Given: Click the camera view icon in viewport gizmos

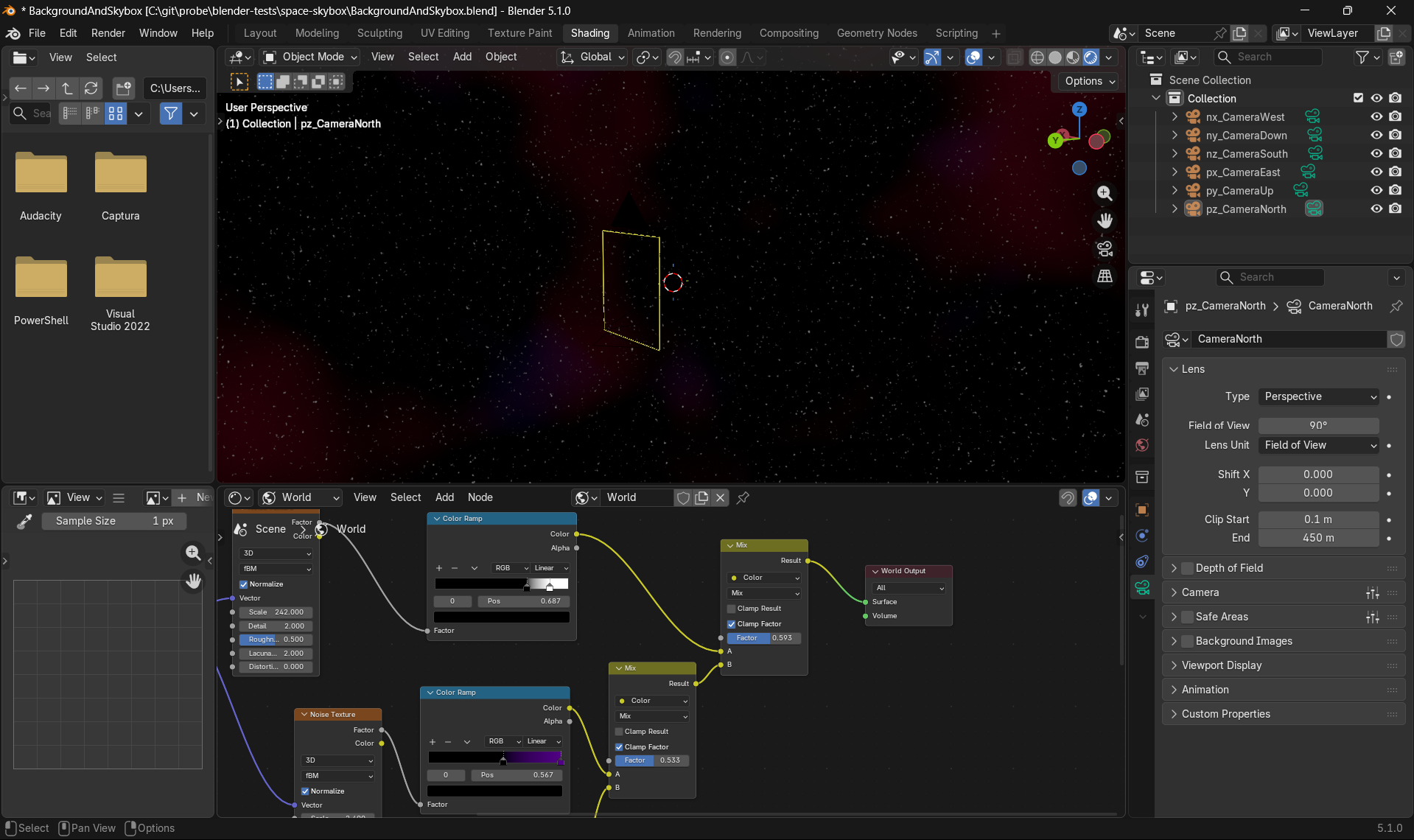Looking at the screenshot, I should click(x=1105, y=248).
